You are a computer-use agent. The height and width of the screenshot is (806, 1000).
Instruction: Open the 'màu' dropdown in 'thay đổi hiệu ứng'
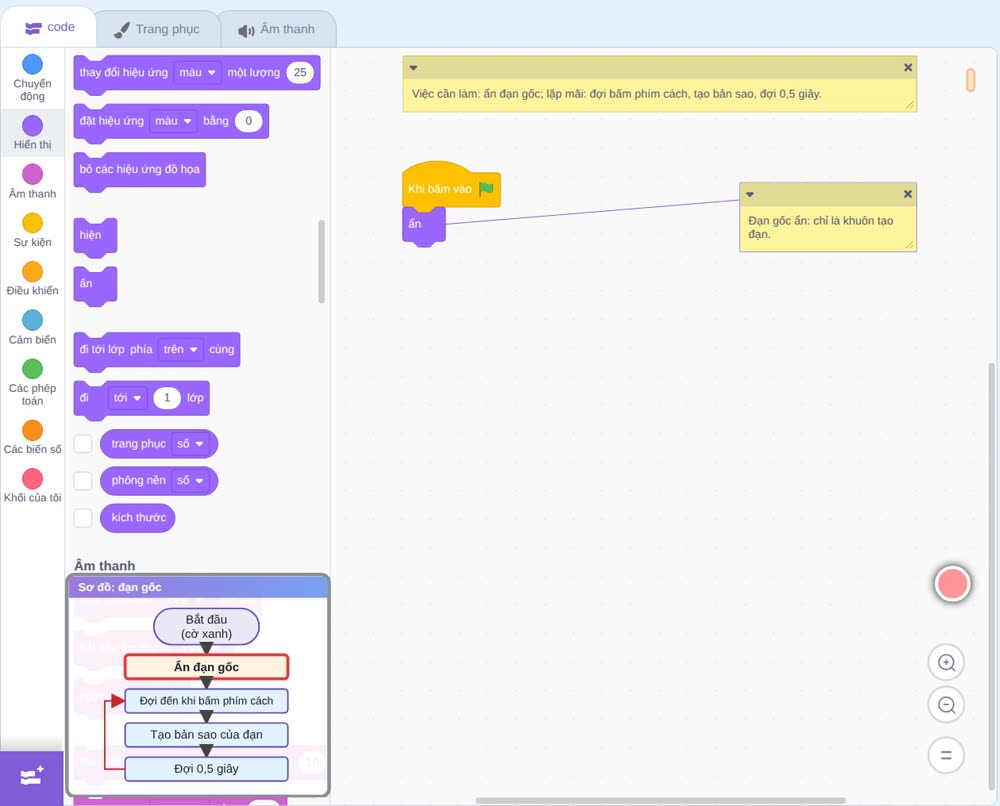[197, 73]
